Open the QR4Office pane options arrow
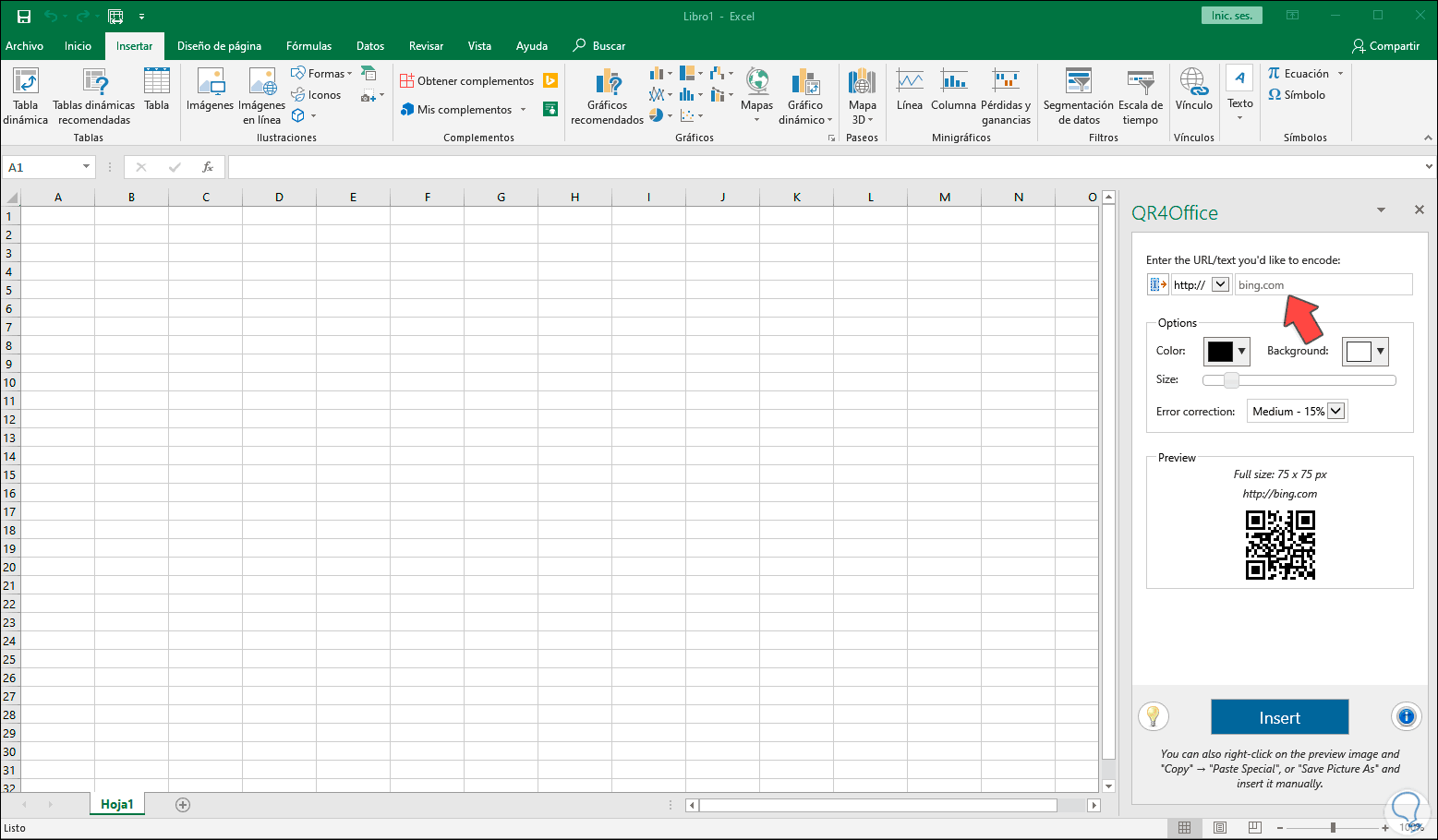 [1381, 210]
